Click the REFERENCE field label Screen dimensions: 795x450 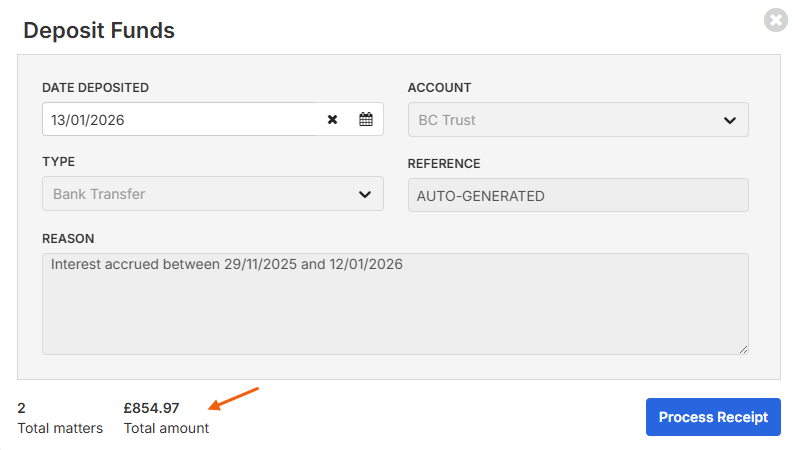pos(444,164)
